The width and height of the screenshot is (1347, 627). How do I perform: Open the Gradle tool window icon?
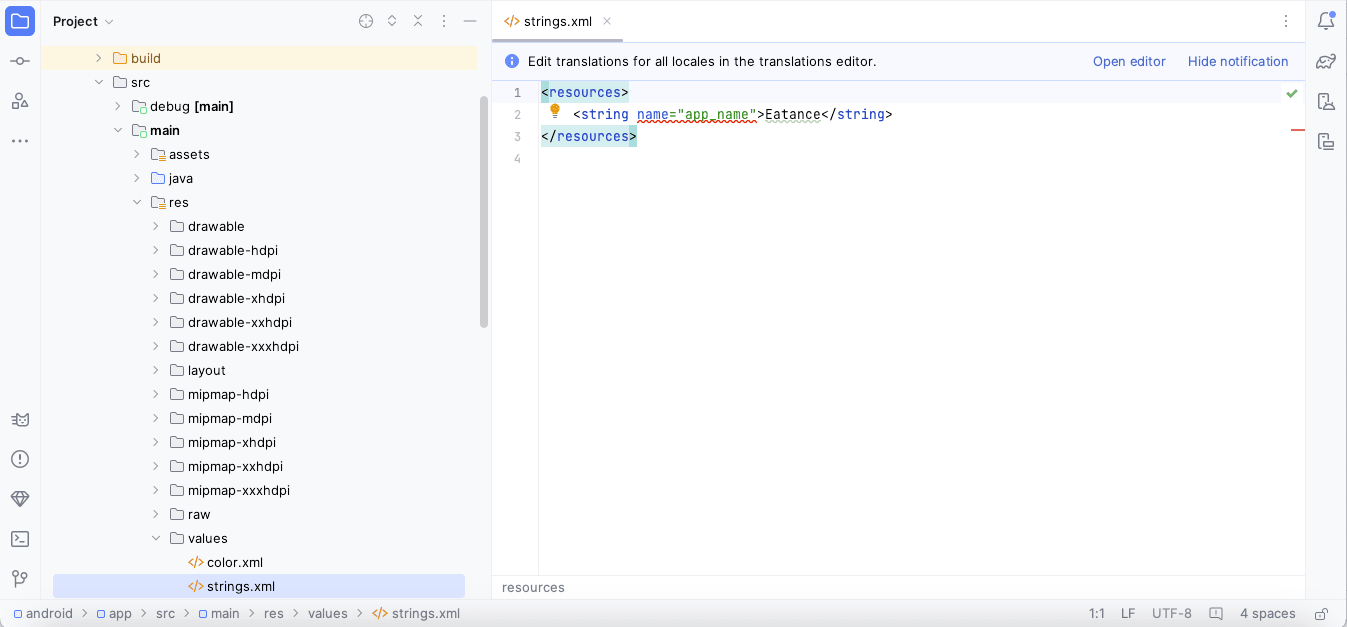(x=1326, y=61)
